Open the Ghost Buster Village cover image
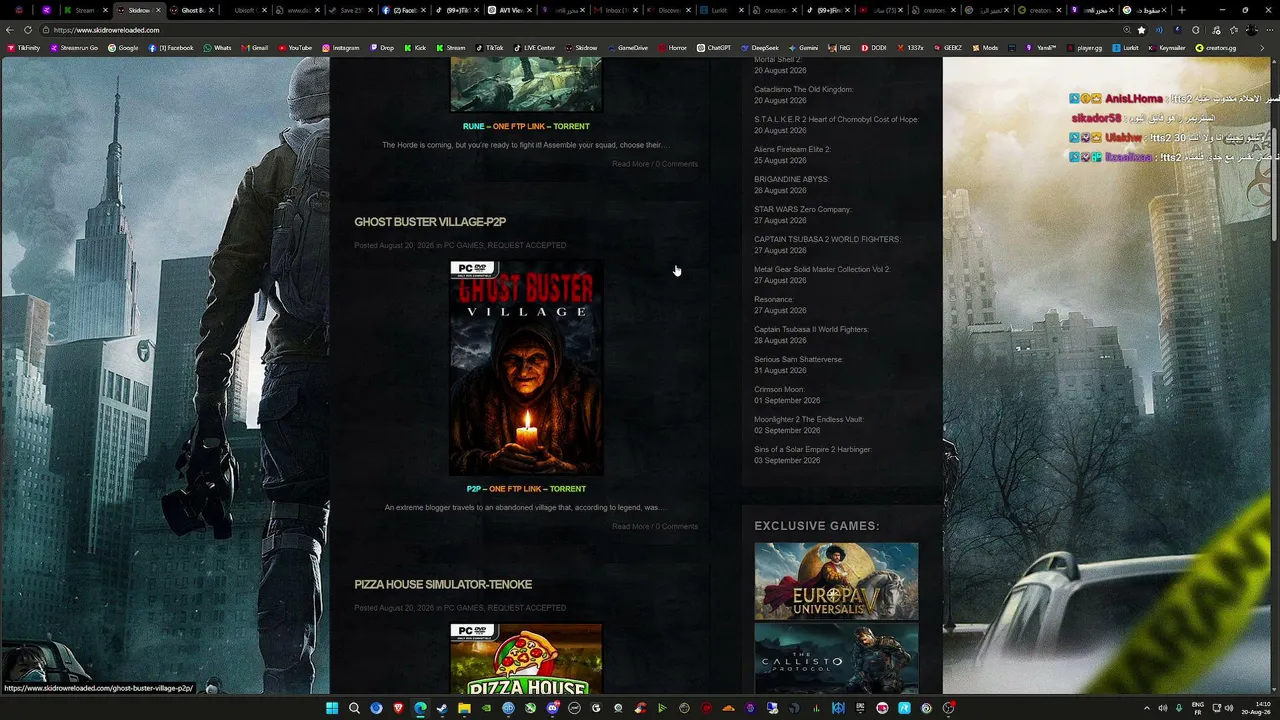Screen dimensions: 1280x720 point(526,367)
